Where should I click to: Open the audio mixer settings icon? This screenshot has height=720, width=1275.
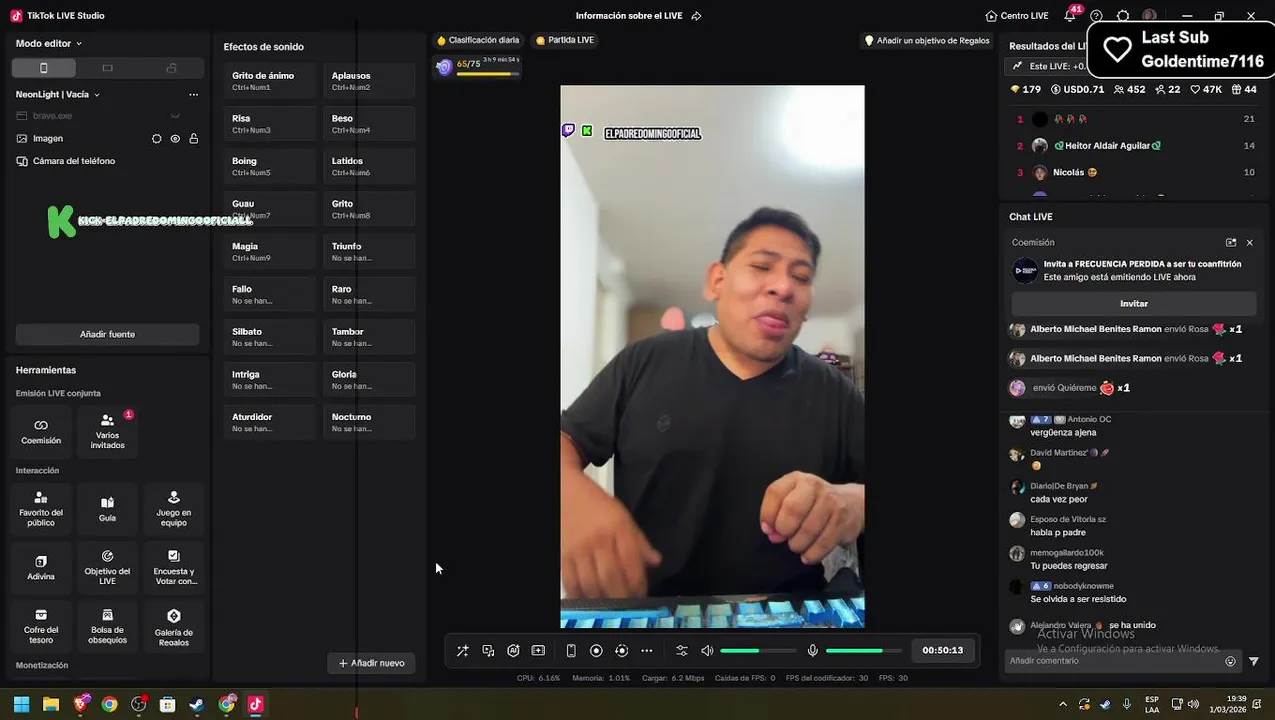(x=682, y=651)
